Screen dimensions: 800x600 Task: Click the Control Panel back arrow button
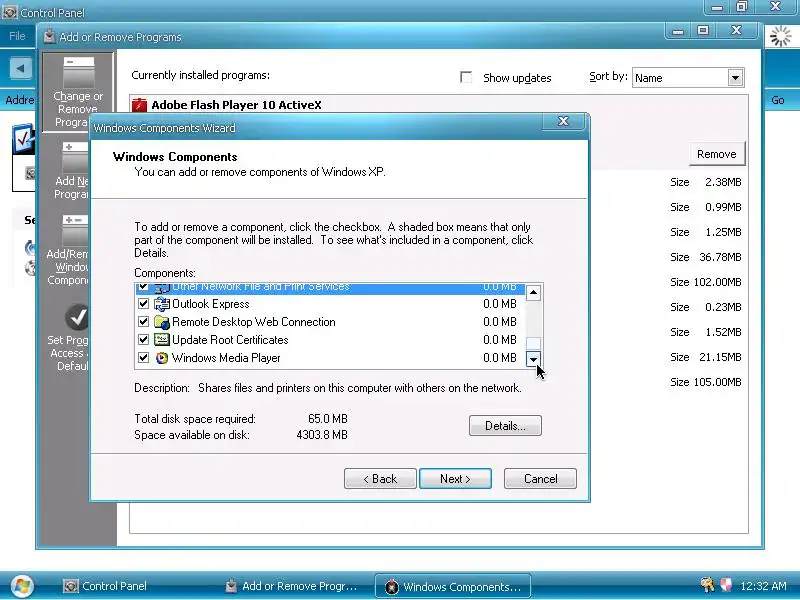pos(21,68)
